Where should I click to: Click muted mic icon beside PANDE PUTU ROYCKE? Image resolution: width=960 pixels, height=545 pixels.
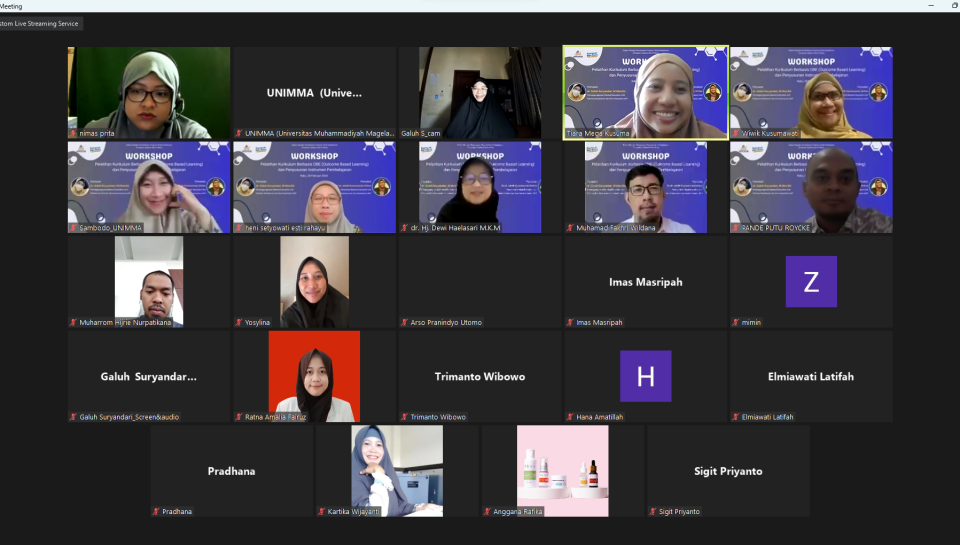pyautogui.click(x=735, y=228)
